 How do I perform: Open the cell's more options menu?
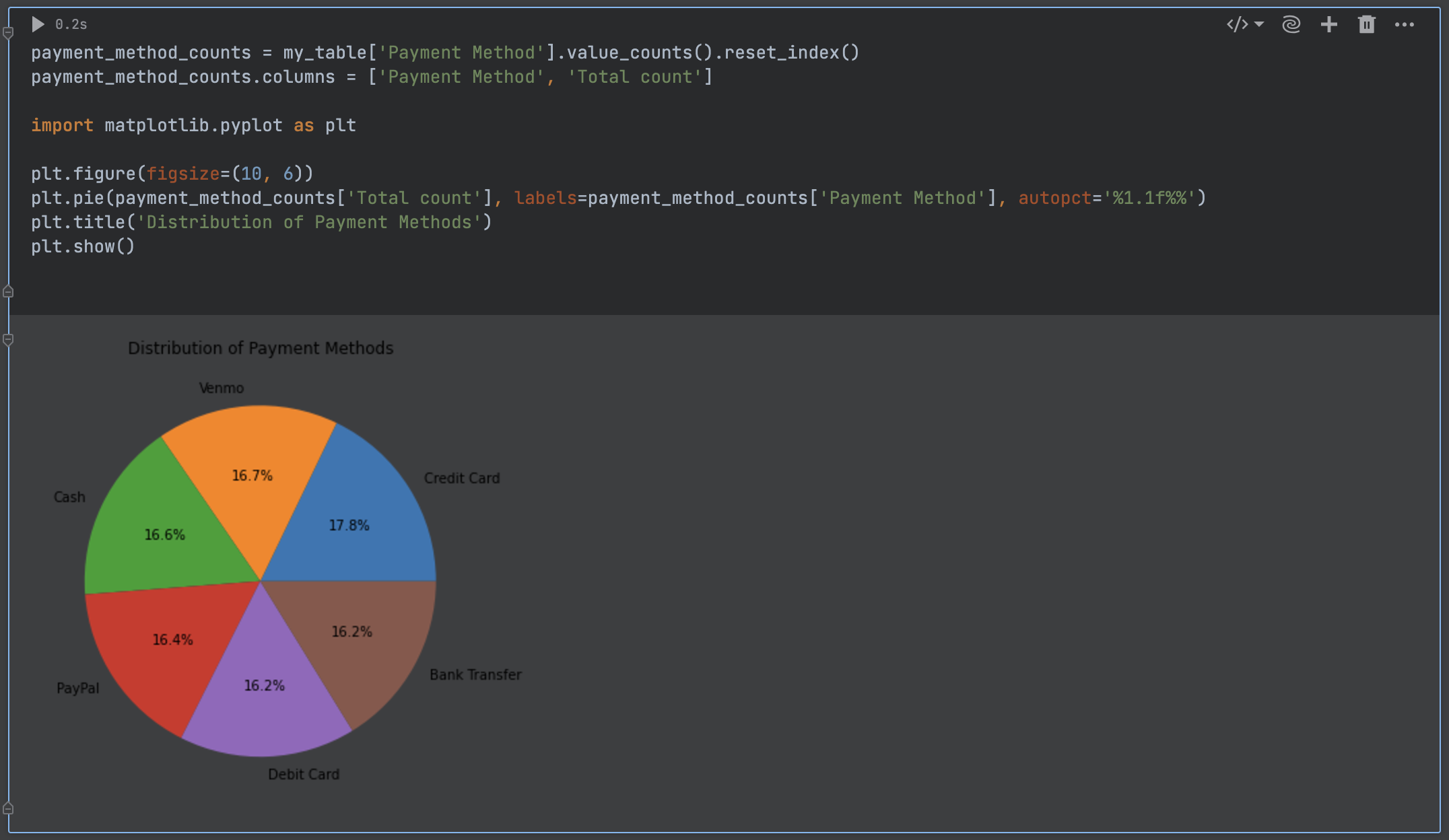tap(1405, 25)
